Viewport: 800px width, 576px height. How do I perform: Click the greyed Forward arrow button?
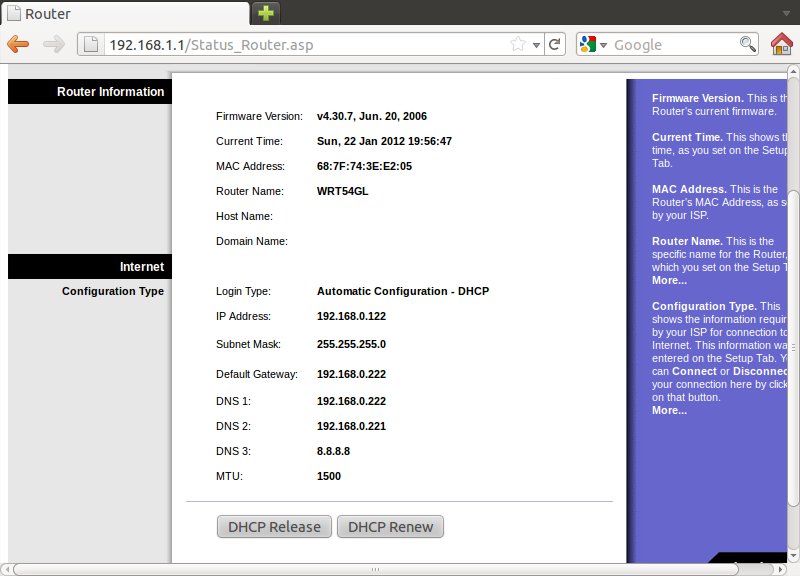coord(54,44)
